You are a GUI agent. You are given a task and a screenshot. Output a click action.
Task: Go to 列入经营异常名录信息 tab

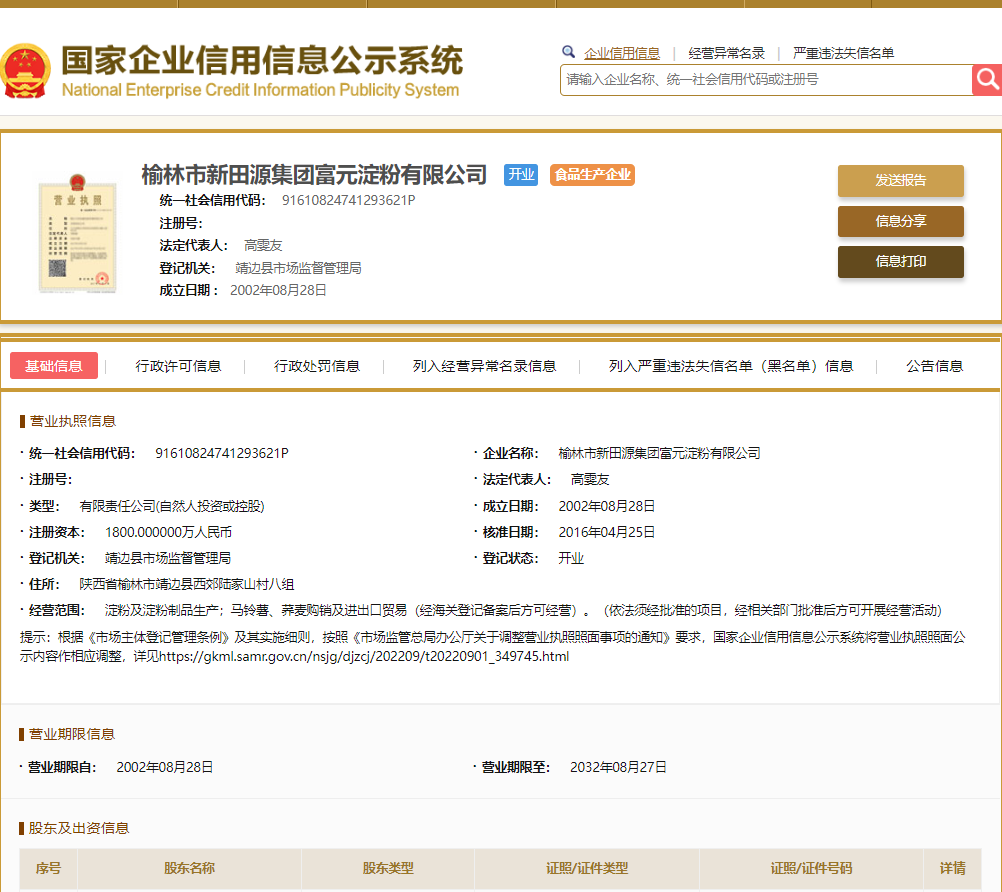pyautogui.click(x=484, y=366)
